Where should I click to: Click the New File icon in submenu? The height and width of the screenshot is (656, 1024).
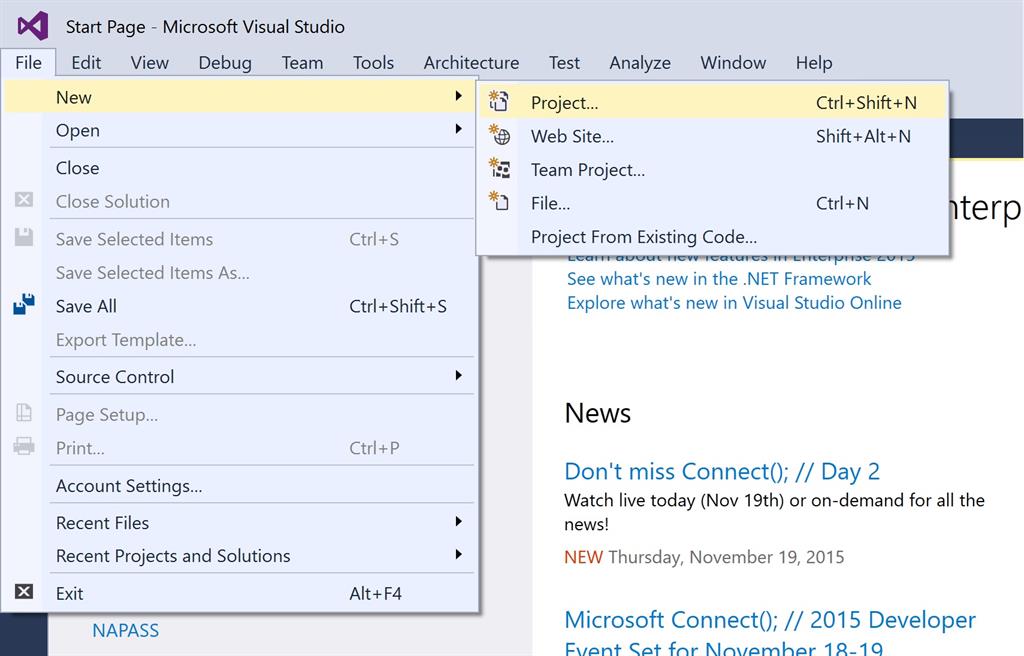click(x=499, y=203)
